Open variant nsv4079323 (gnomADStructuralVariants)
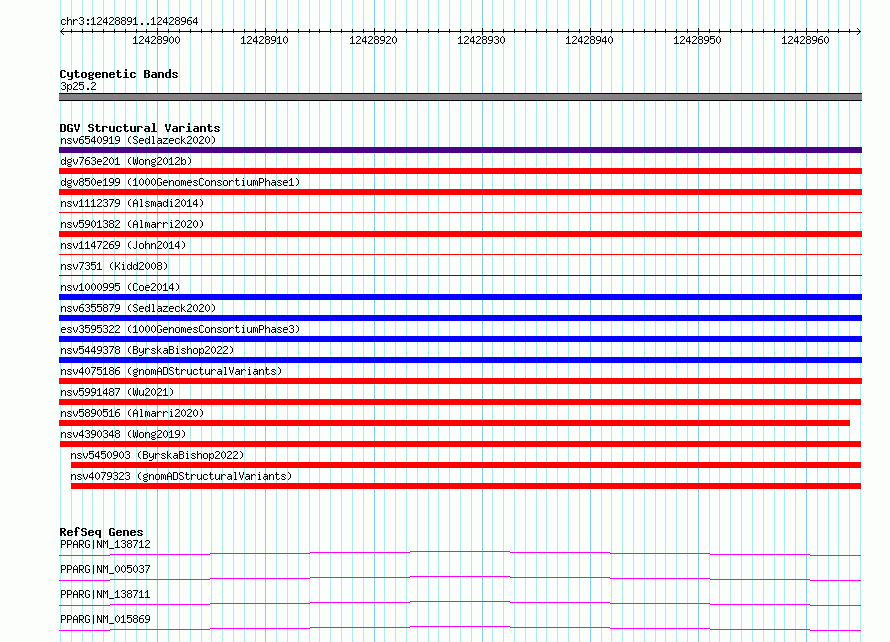890x642 pixels. 181,476
